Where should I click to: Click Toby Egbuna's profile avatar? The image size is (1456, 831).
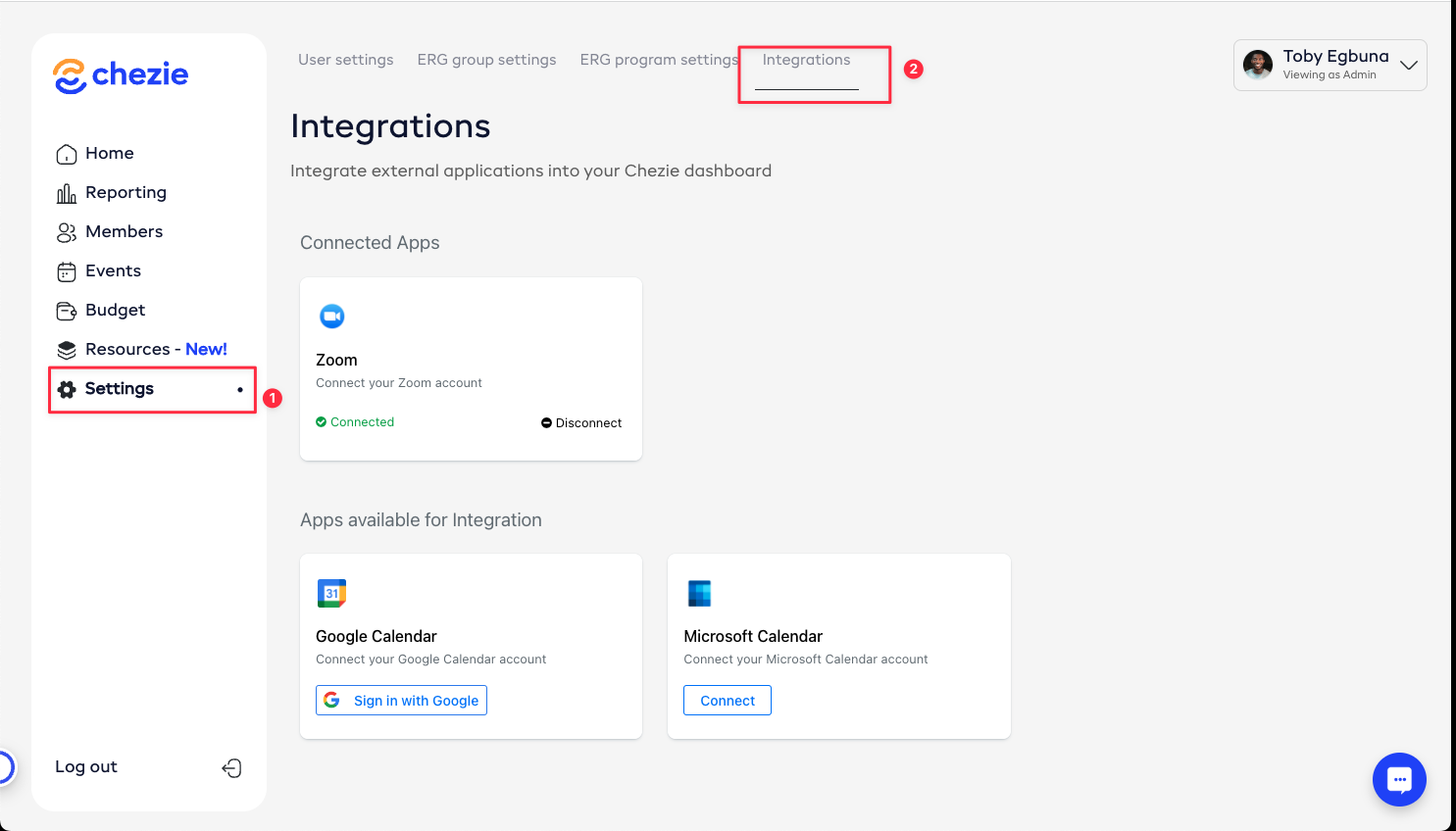[x=1258, y=66]
